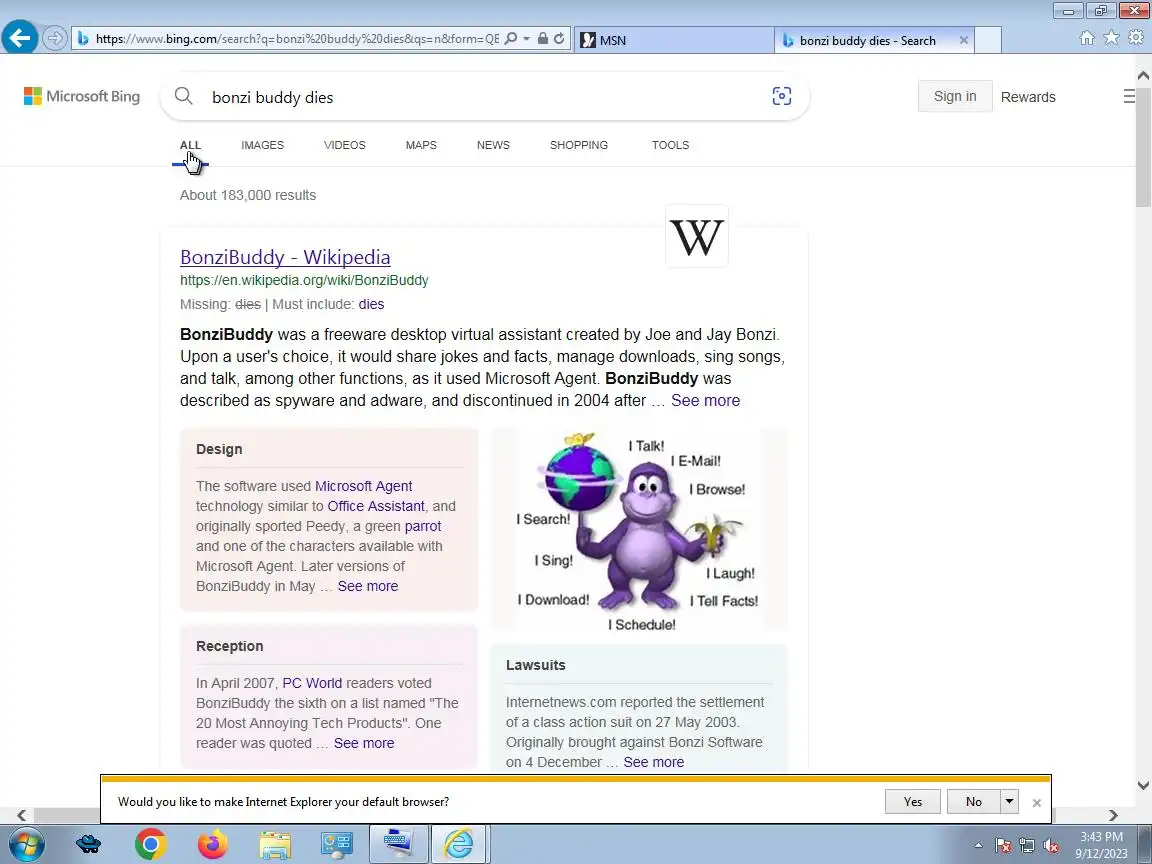Refresh the page using the reload icon
The image size is (1152, 864).
tap(559, 38)
